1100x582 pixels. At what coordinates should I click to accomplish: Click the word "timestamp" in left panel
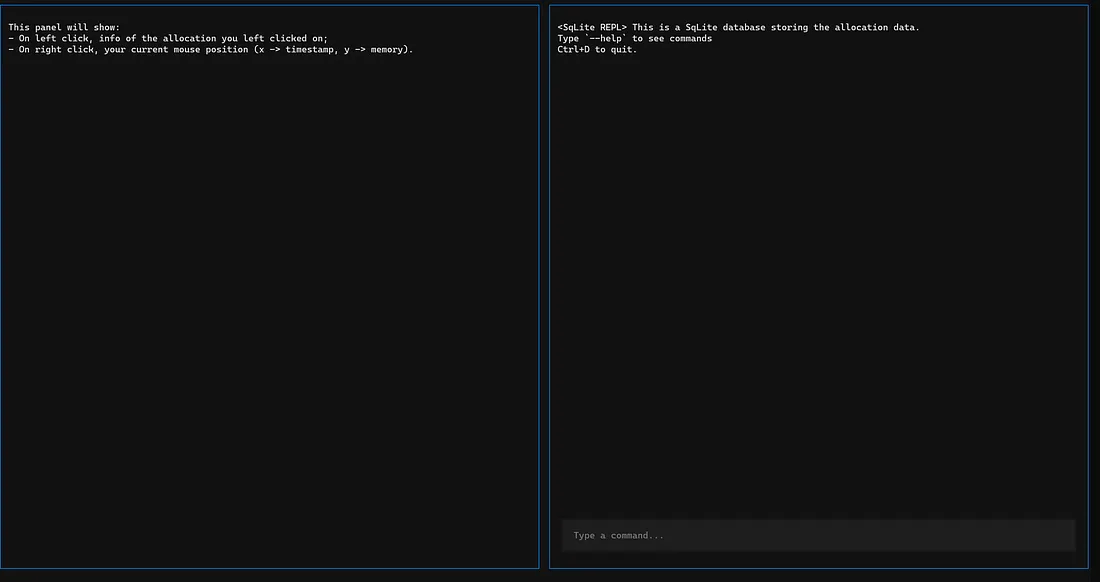309,49
